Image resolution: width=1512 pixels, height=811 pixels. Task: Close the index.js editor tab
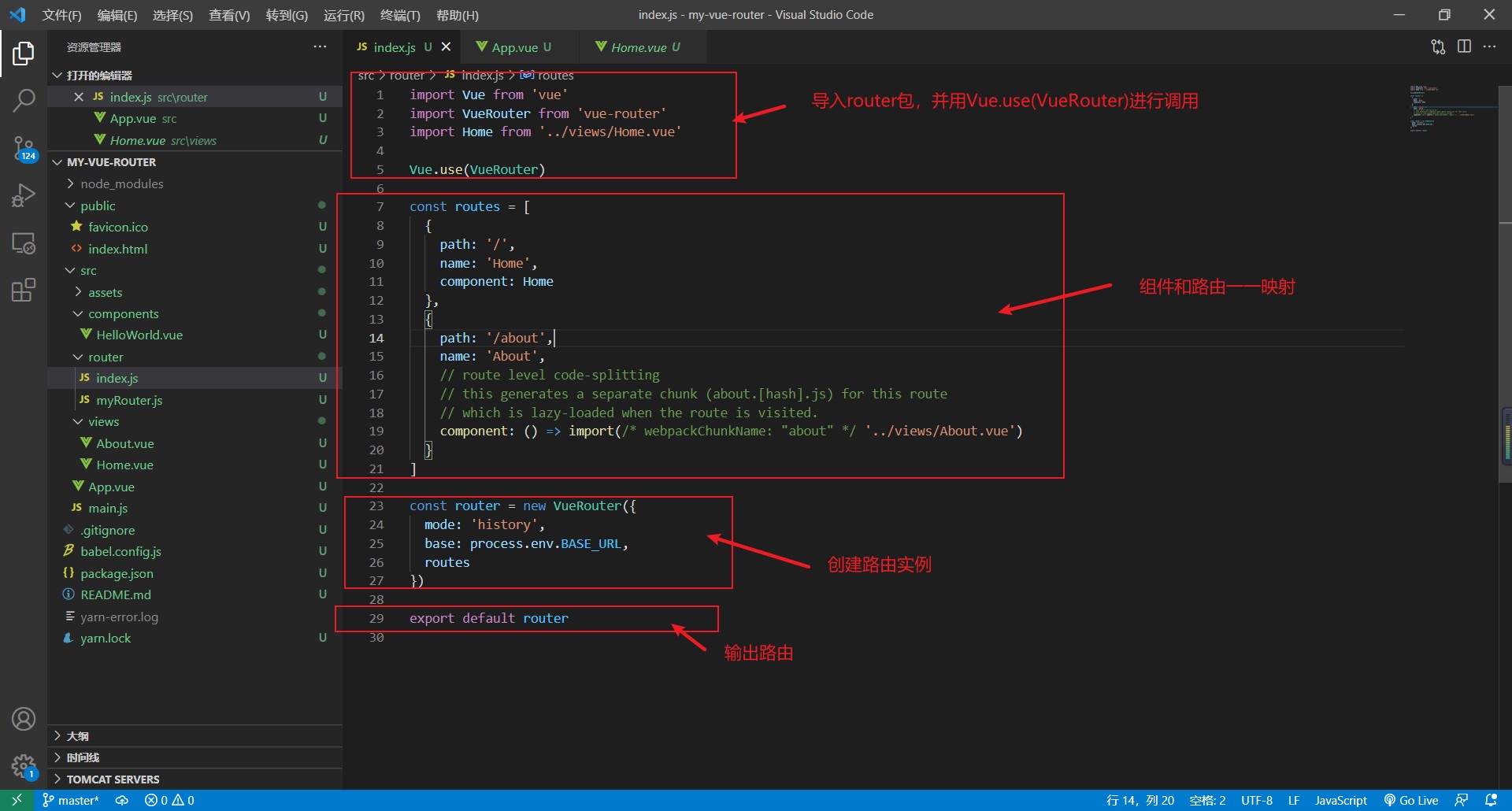click(446, 46)
